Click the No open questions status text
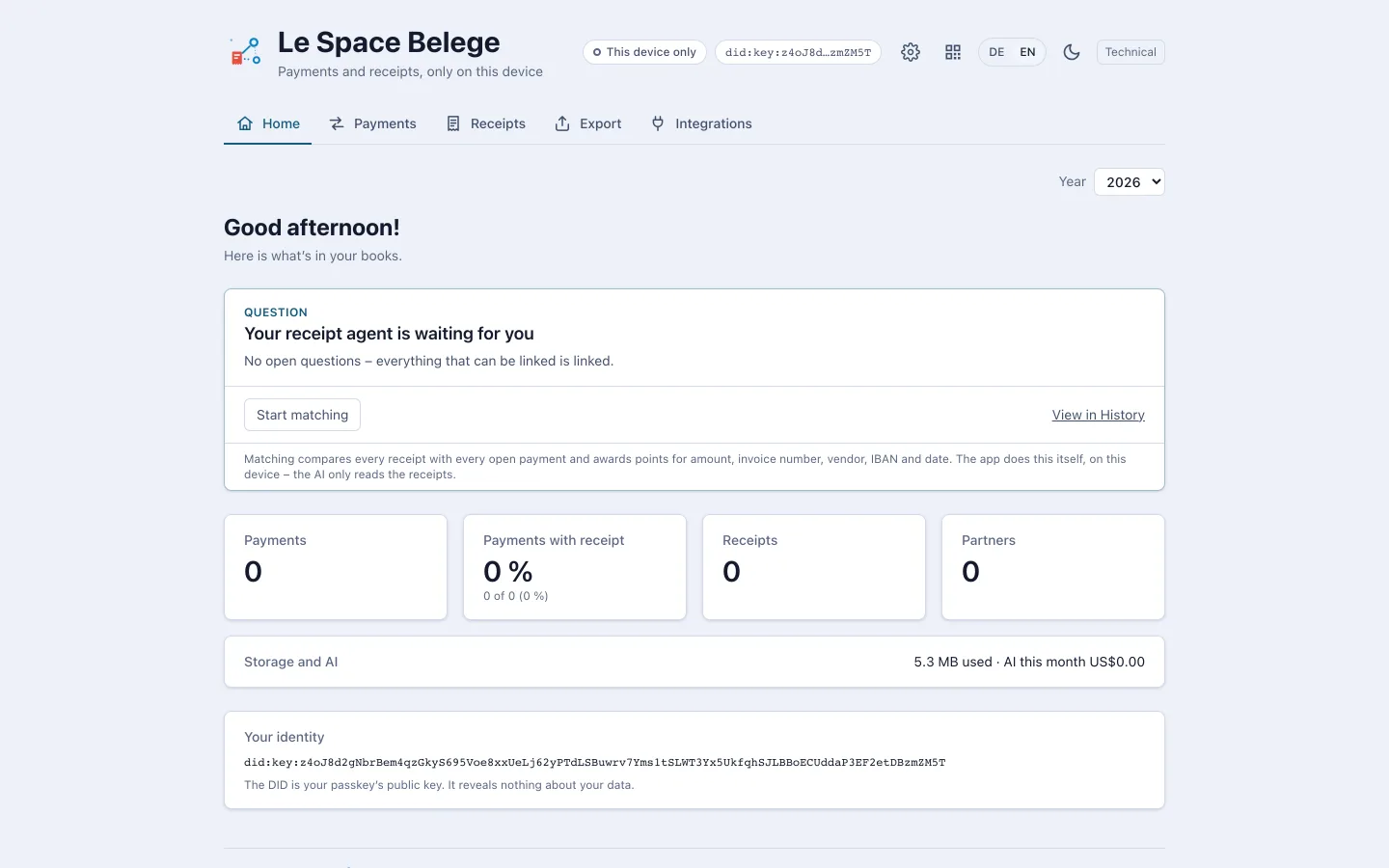 pos(428,361)
